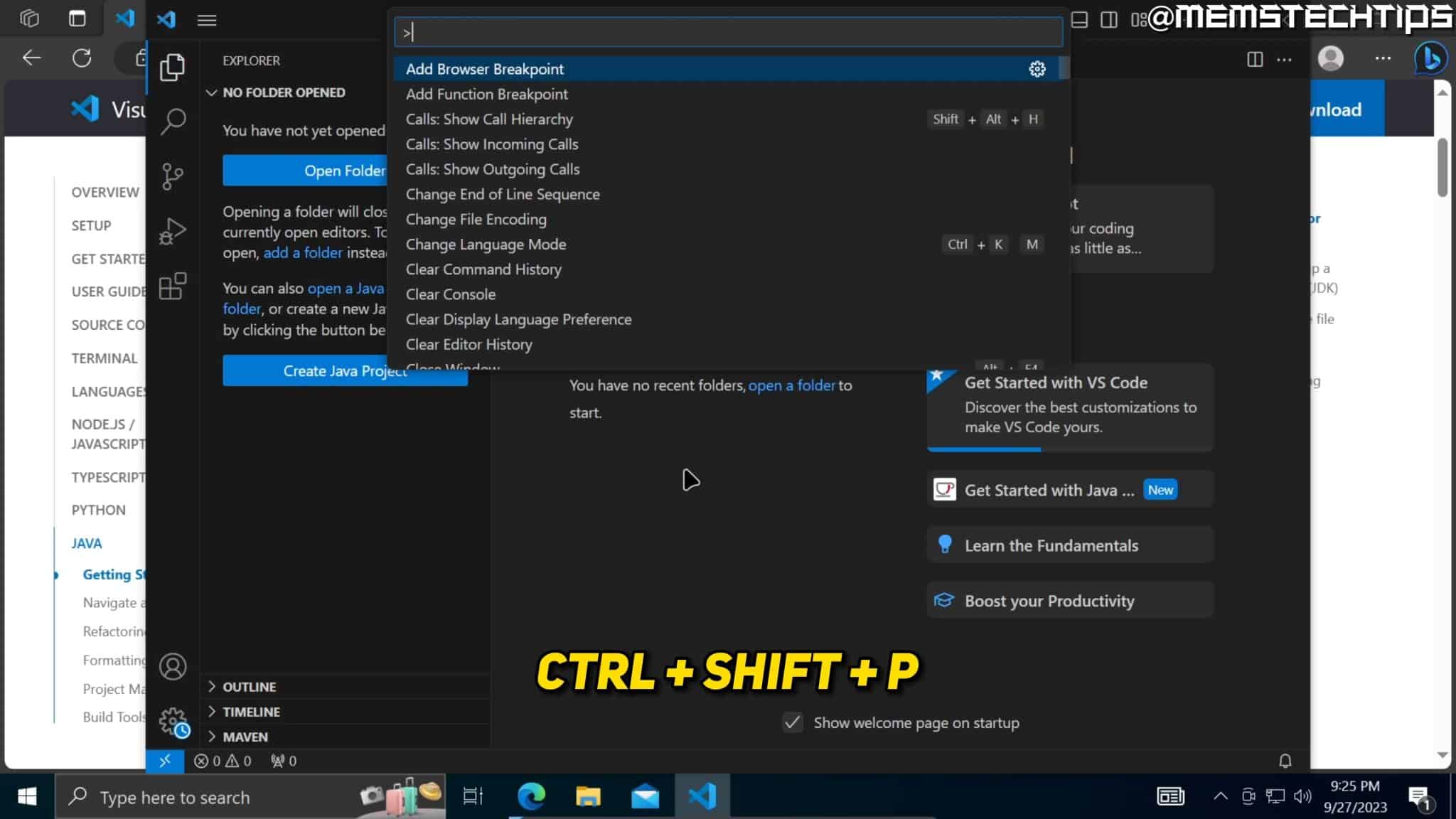Open editor more actions menu
This screenshot has width=1456, height=819.
[x=1284, y=59]
